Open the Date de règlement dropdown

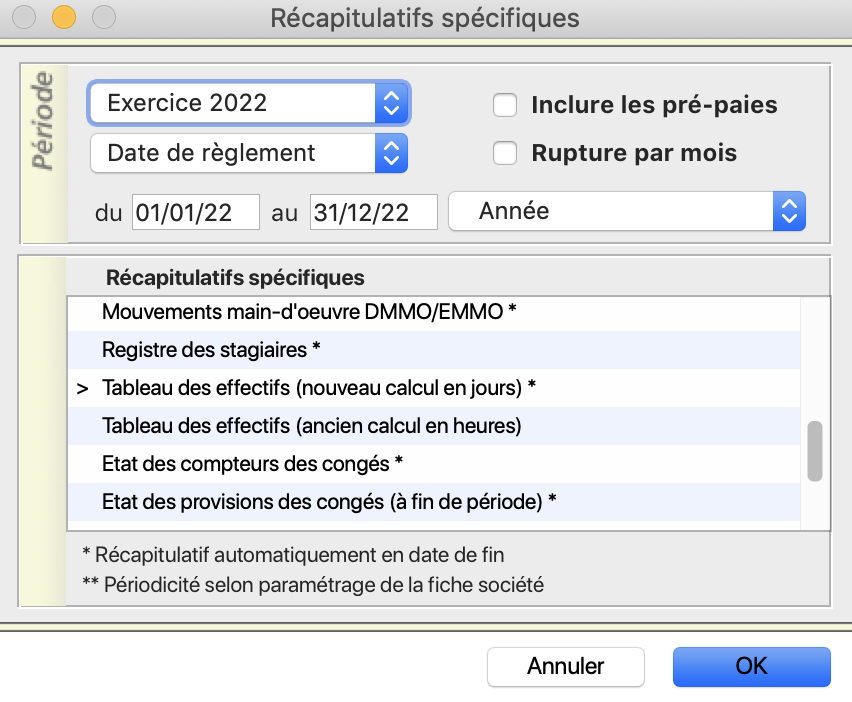[x=249, y=153]
